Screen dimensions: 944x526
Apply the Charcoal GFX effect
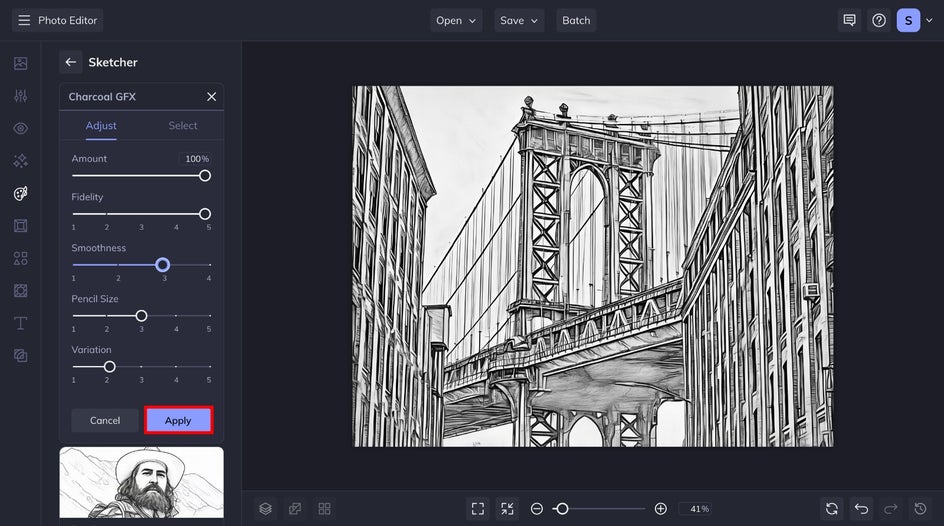pos(178,421)
